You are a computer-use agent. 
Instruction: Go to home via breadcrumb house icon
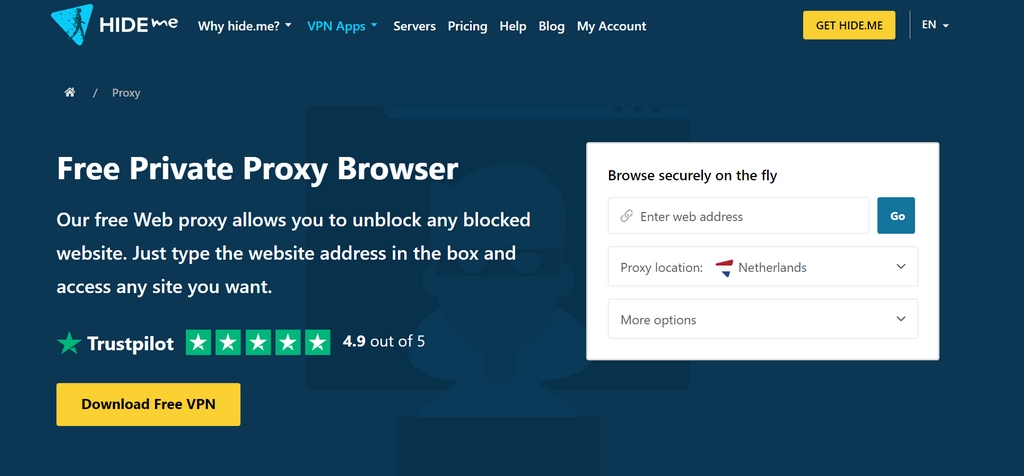[x=70, y=92]
